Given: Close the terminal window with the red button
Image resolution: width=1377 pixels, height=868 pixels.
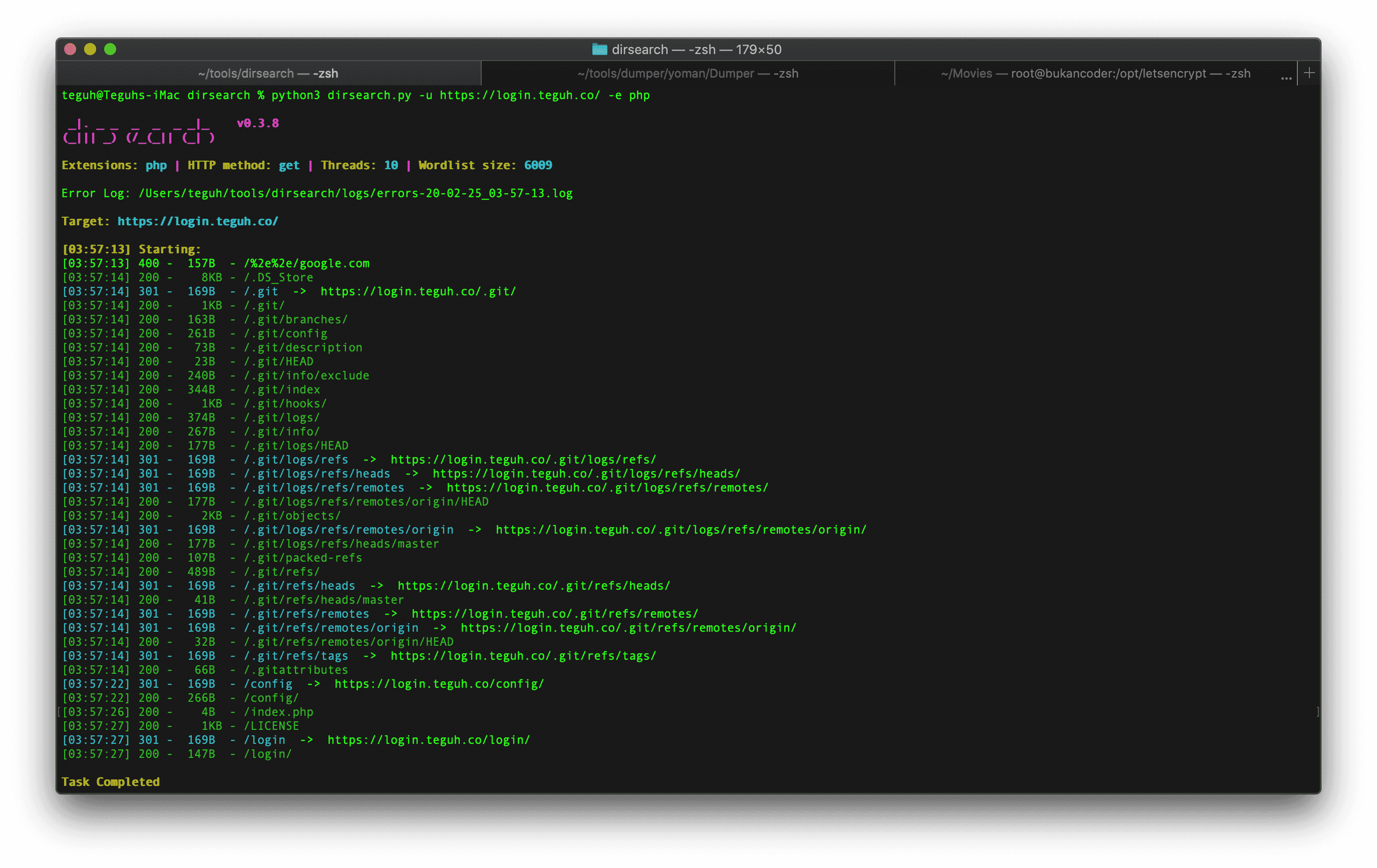Looking at the screenshot, I should click(70, 50).
